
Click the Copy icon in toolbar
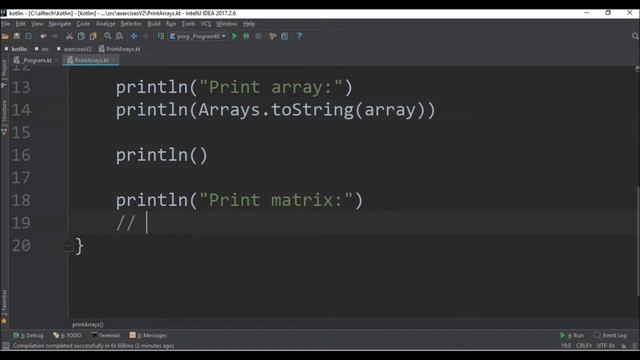[x=81, y=36]
